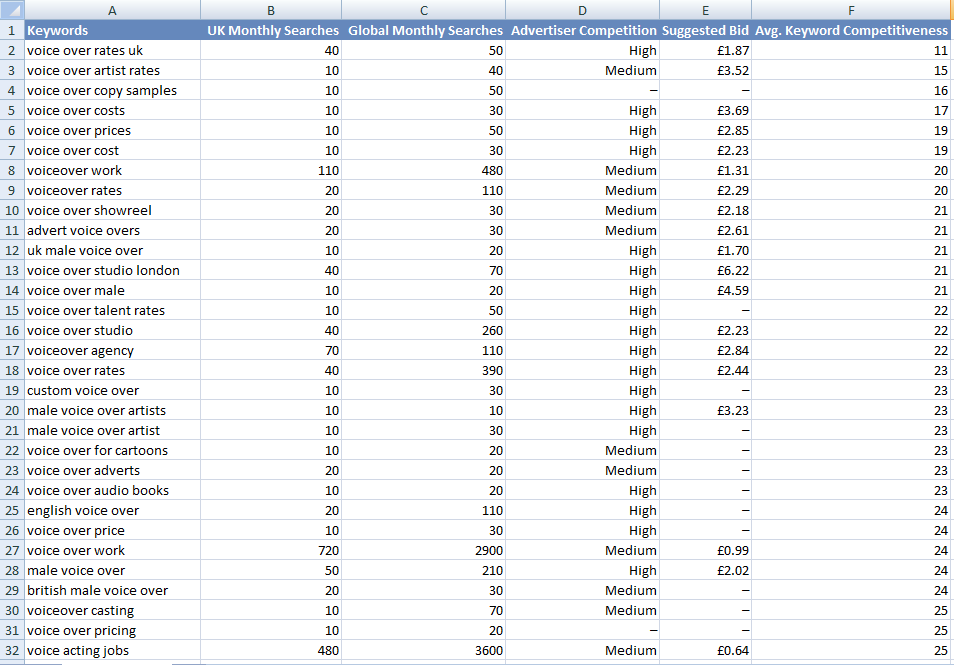Click suggested bid £1.87
954x665 pixels.
click(705, 50)
